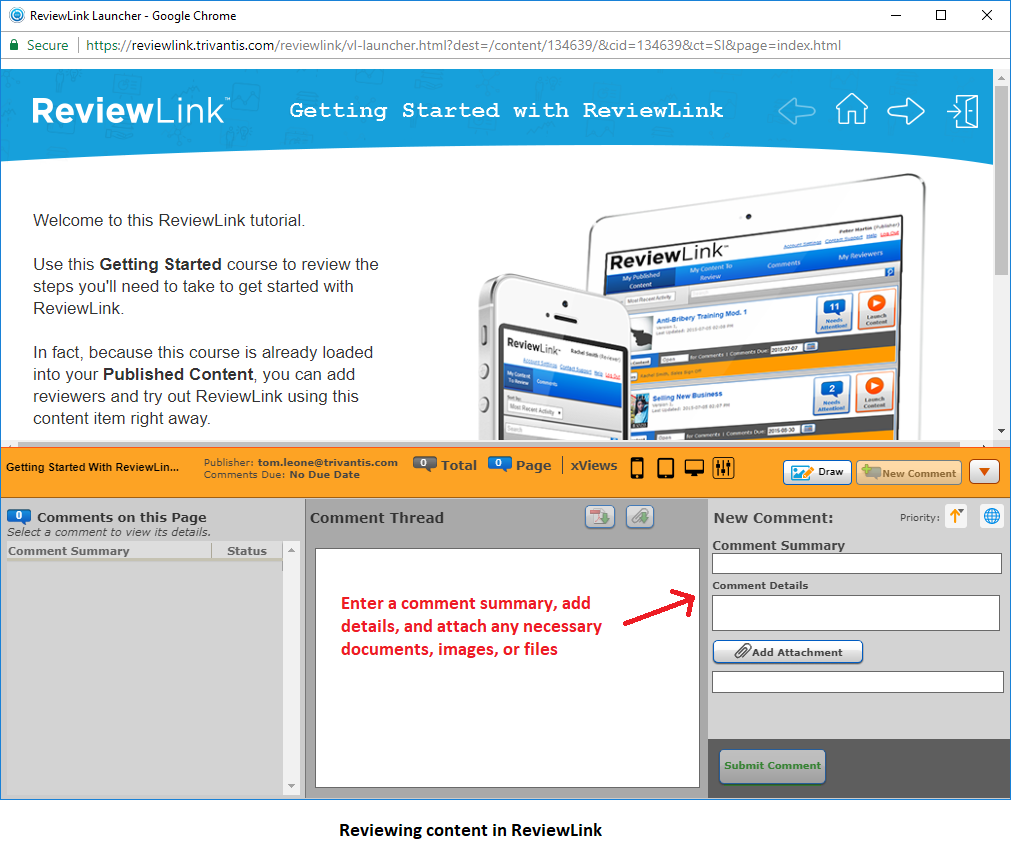Click the Comment Thread message area
The width and height of the screenshot is (1011, 852).
tap(507, 668)
